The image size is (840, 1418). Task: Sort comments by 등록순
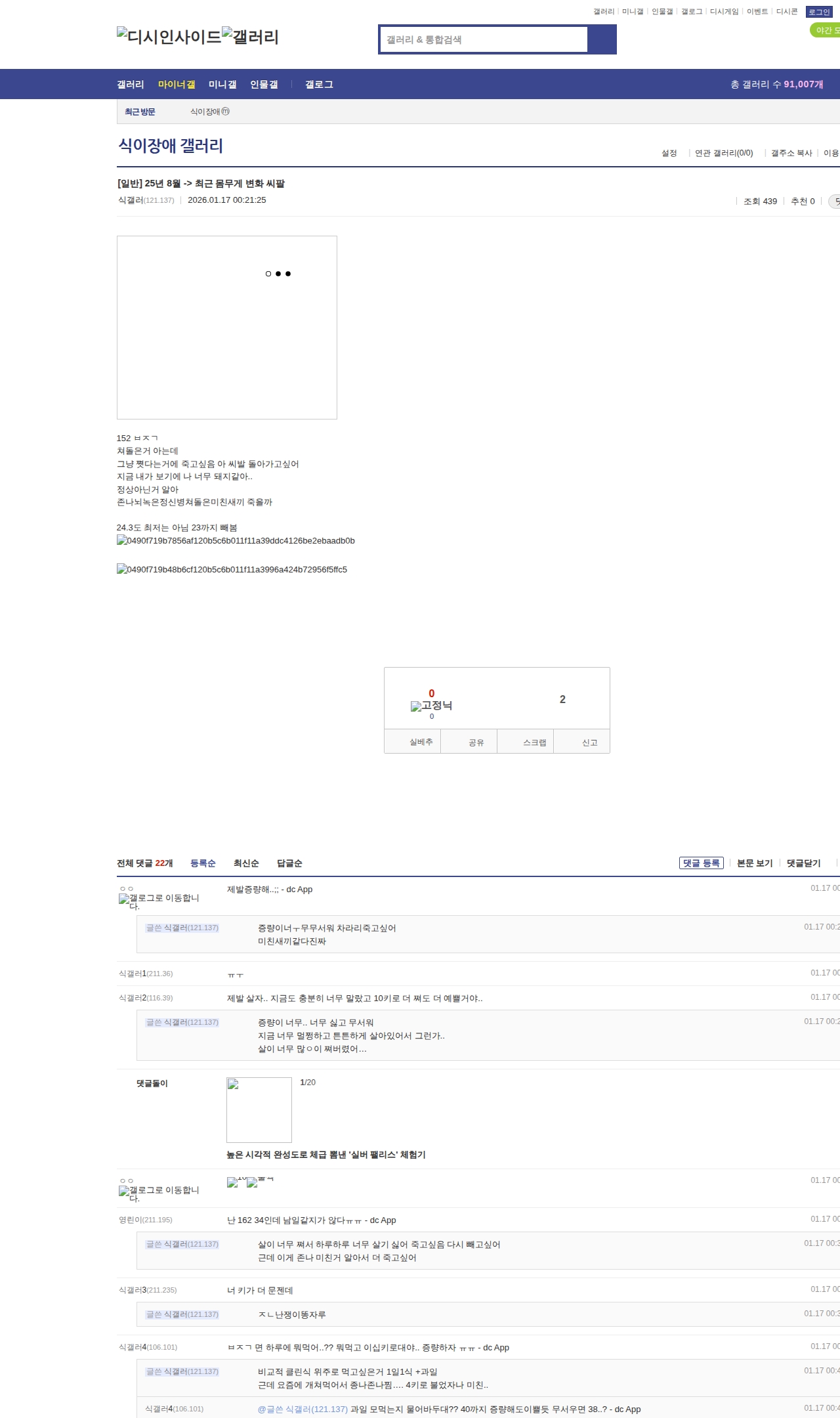pos(203,863)
